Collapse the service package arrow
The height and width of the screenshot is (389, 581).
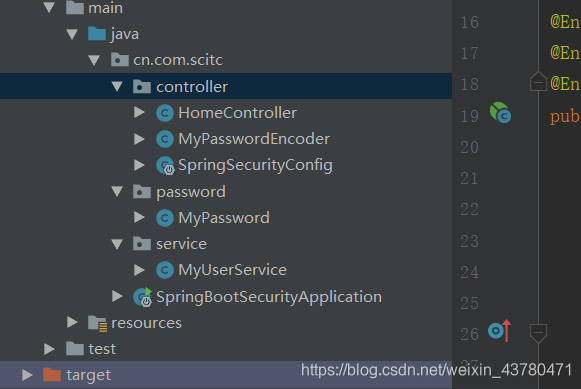[x=117, y=244]
